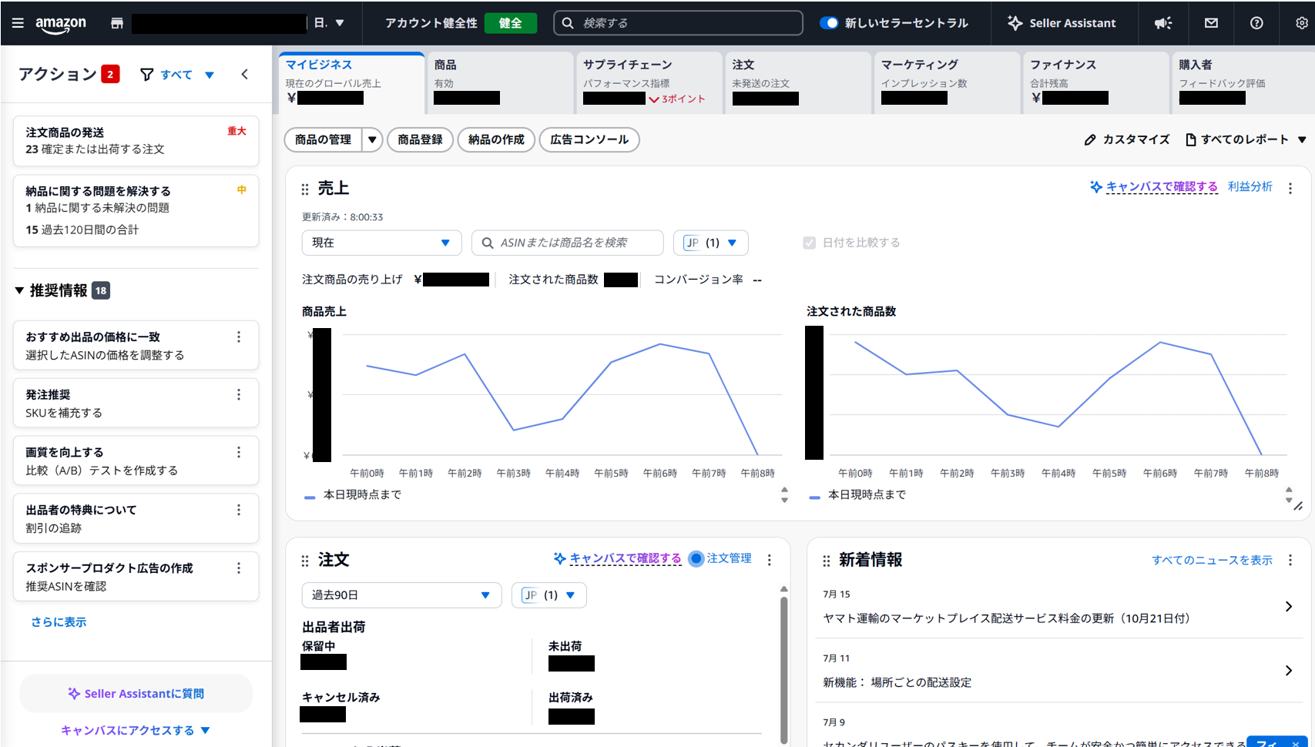Screen dimensions: 1315x747
Task: Open the messages envelope icon
Action: pos(1211,23)
